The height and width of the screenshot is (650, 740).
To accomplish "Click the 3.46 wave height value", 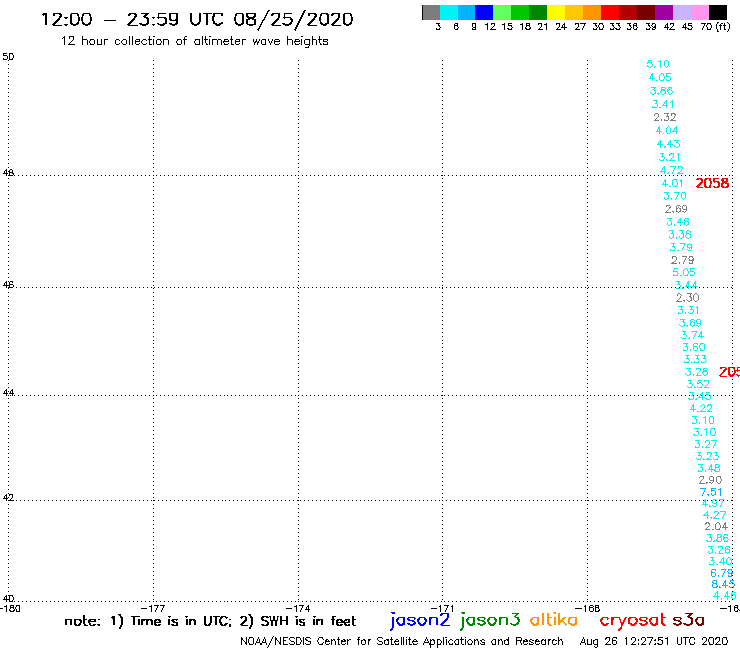I will click(x=678, y=222).
